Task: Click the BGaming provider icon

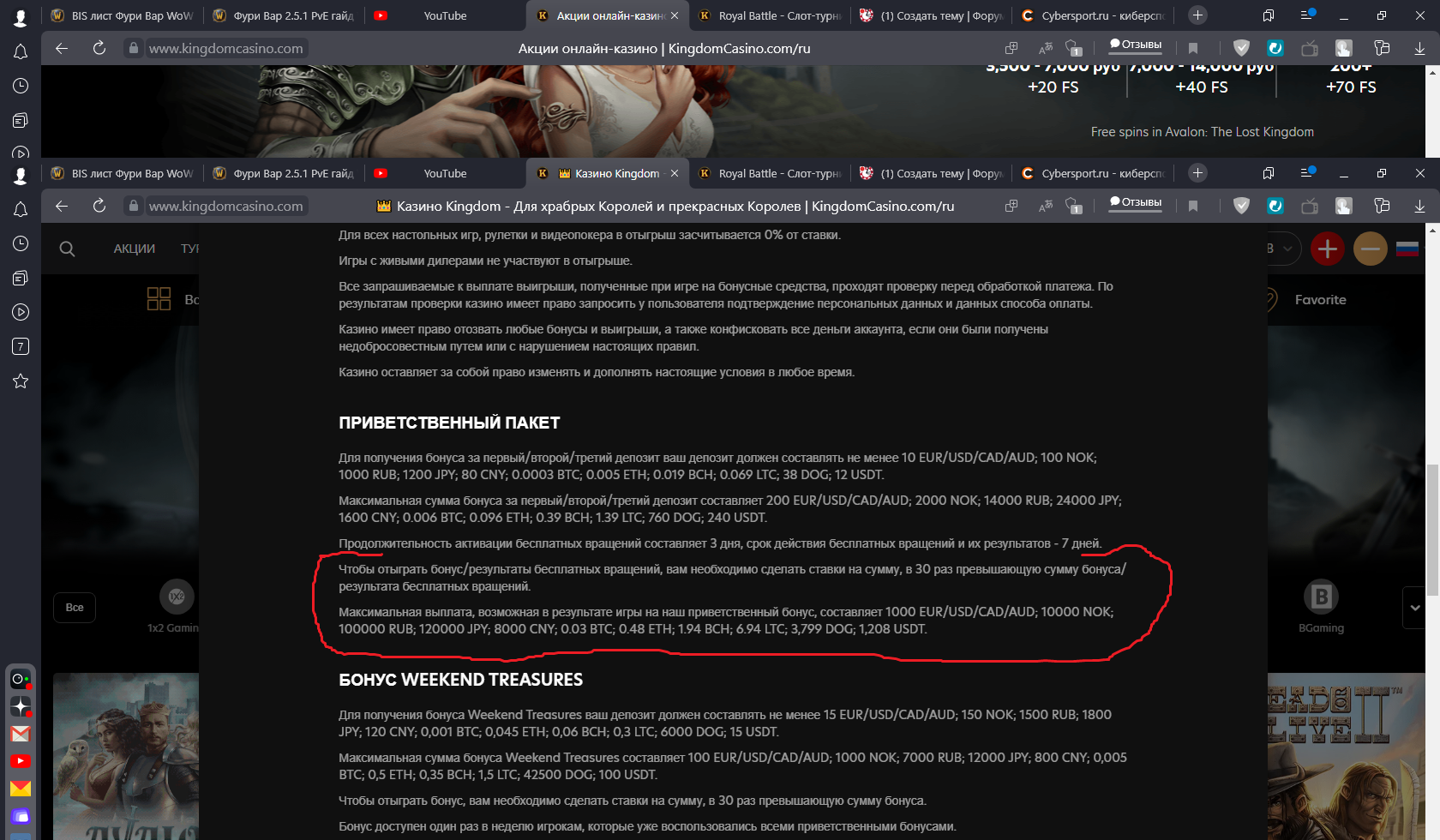Action: click(x=1321, y=597)
